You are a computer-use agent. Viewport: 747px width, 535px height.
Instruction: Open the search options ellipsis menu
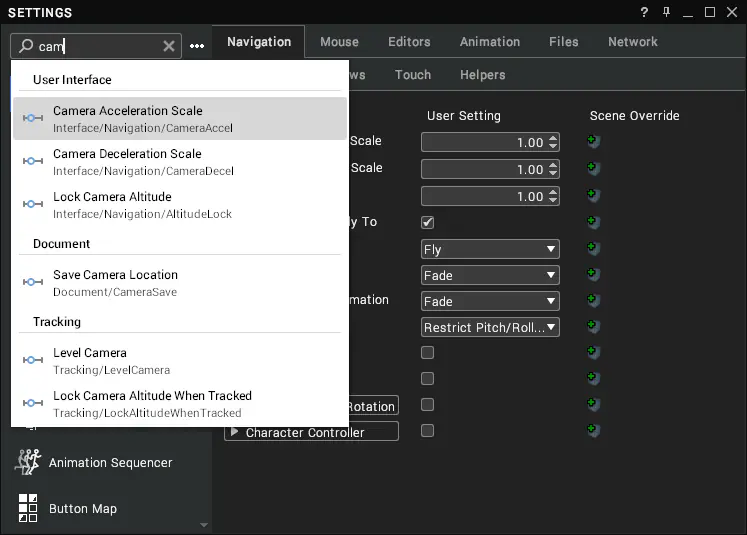pos(197,46)
